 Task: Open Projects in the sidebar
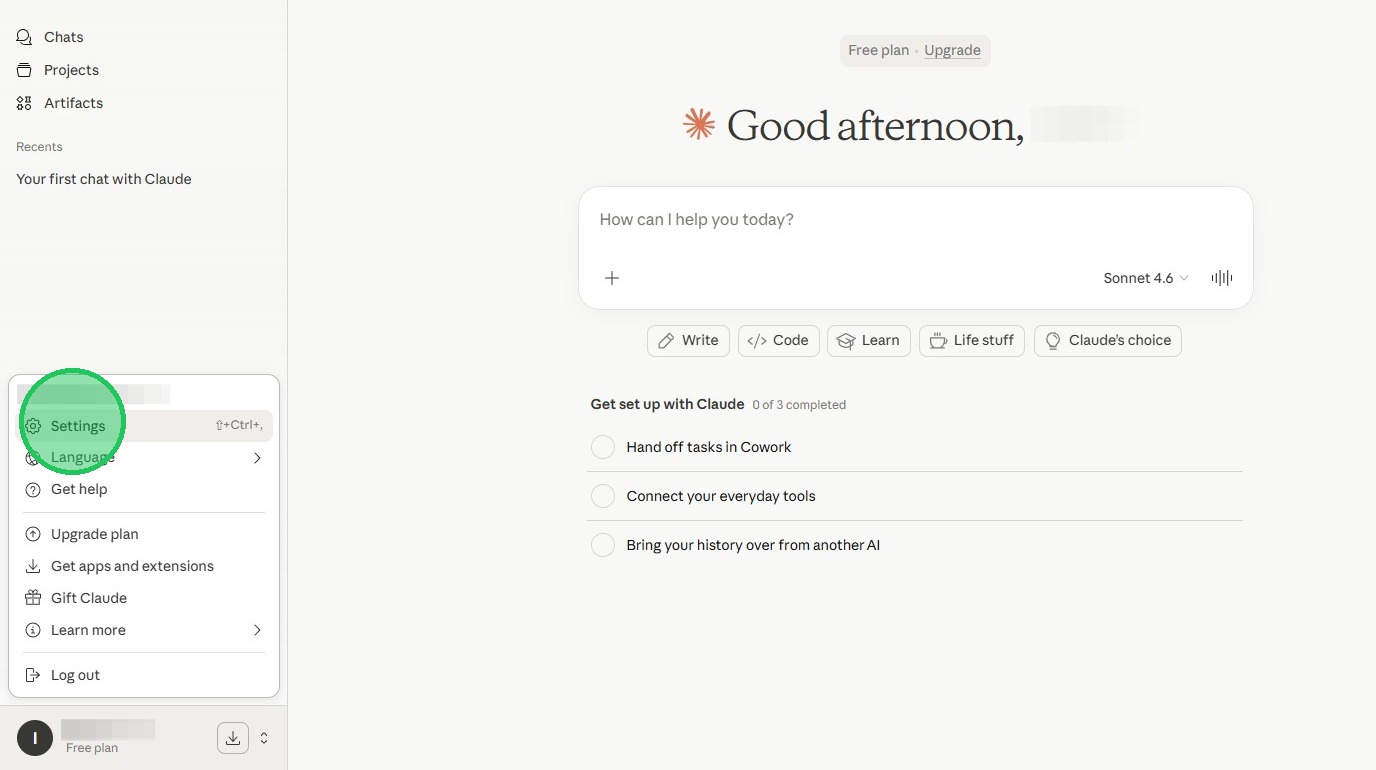(70, 70)
